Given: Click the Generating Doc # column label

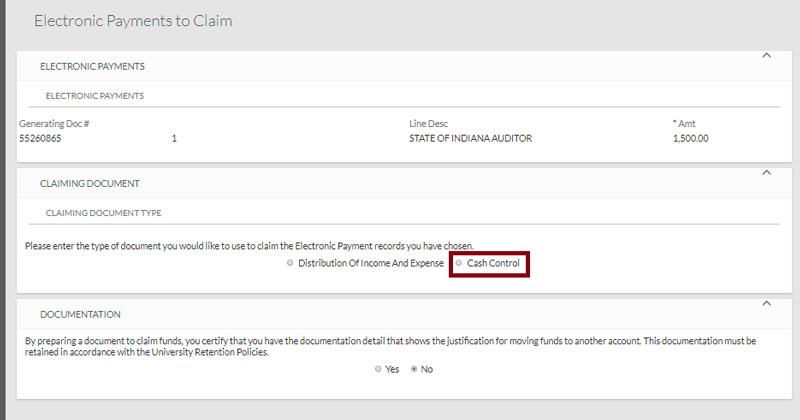Looking at the screenshot, I should point(55,124).
